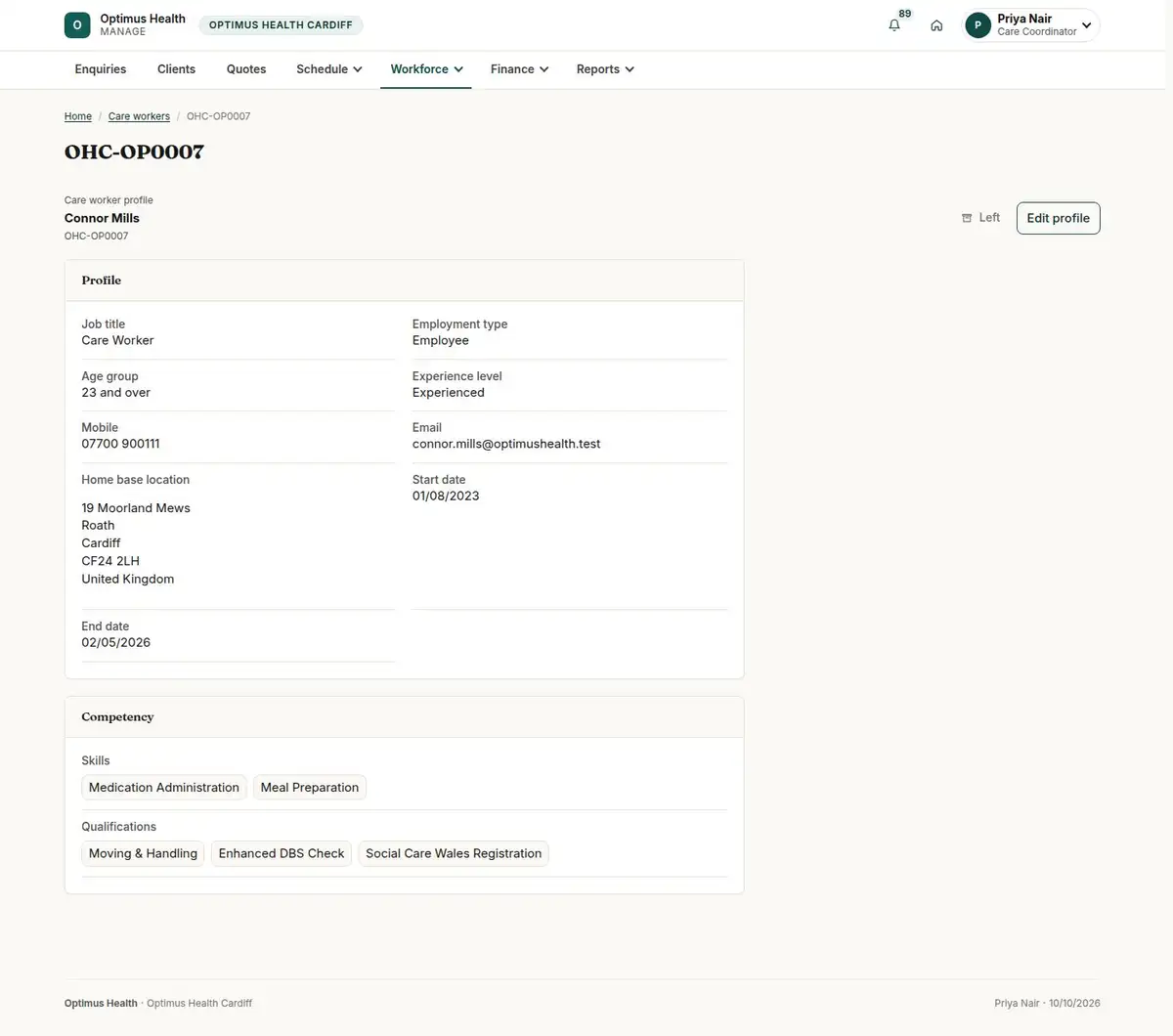
Task: Open the Clients section
Action: [176, 69]
